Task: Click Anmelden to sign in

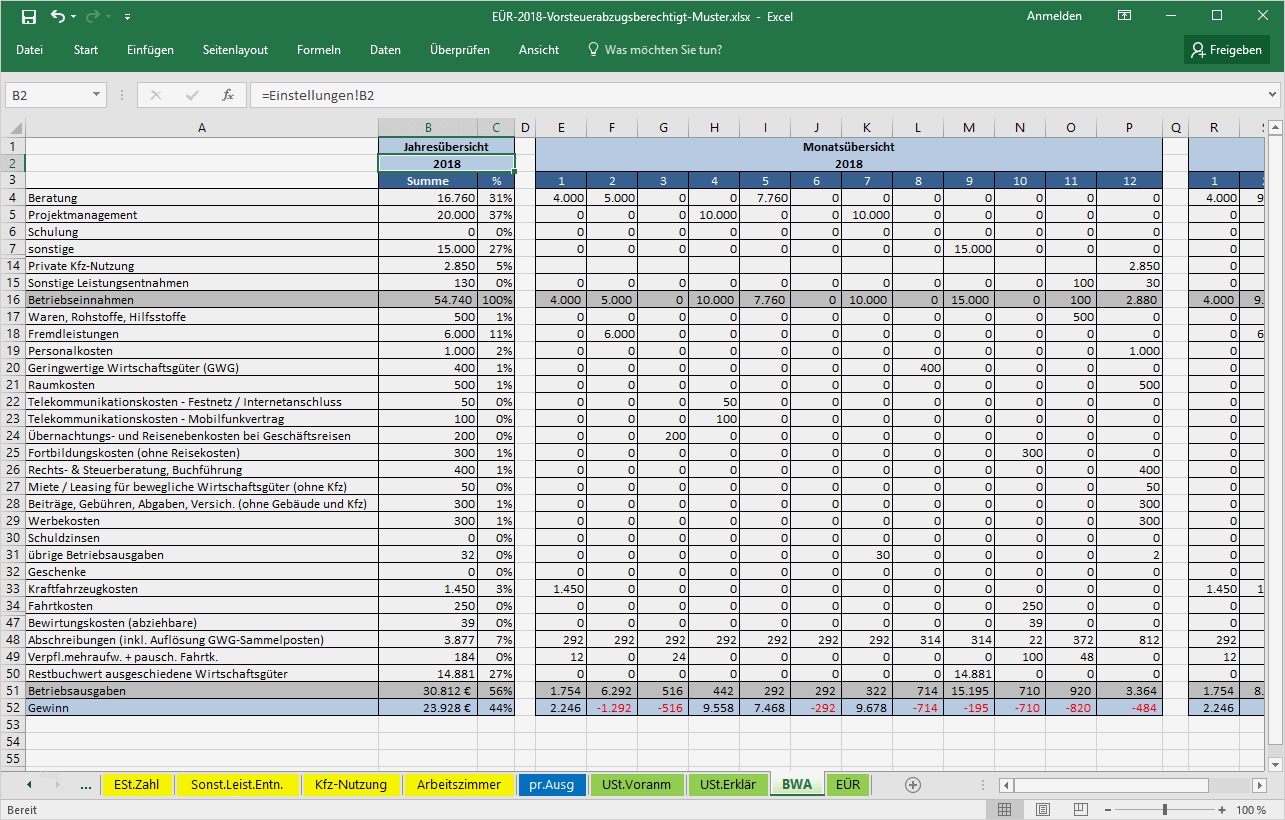Action: point(1053,16)
